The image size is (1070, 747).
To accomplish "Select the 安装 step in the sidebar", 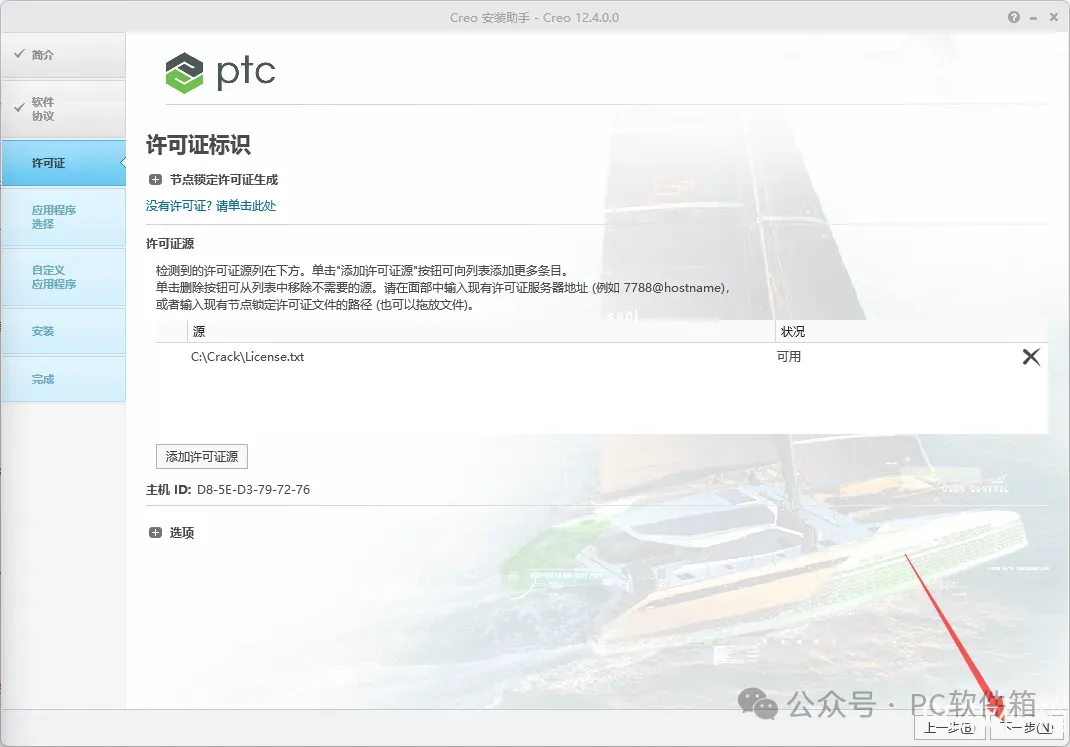I will point(63,331).
